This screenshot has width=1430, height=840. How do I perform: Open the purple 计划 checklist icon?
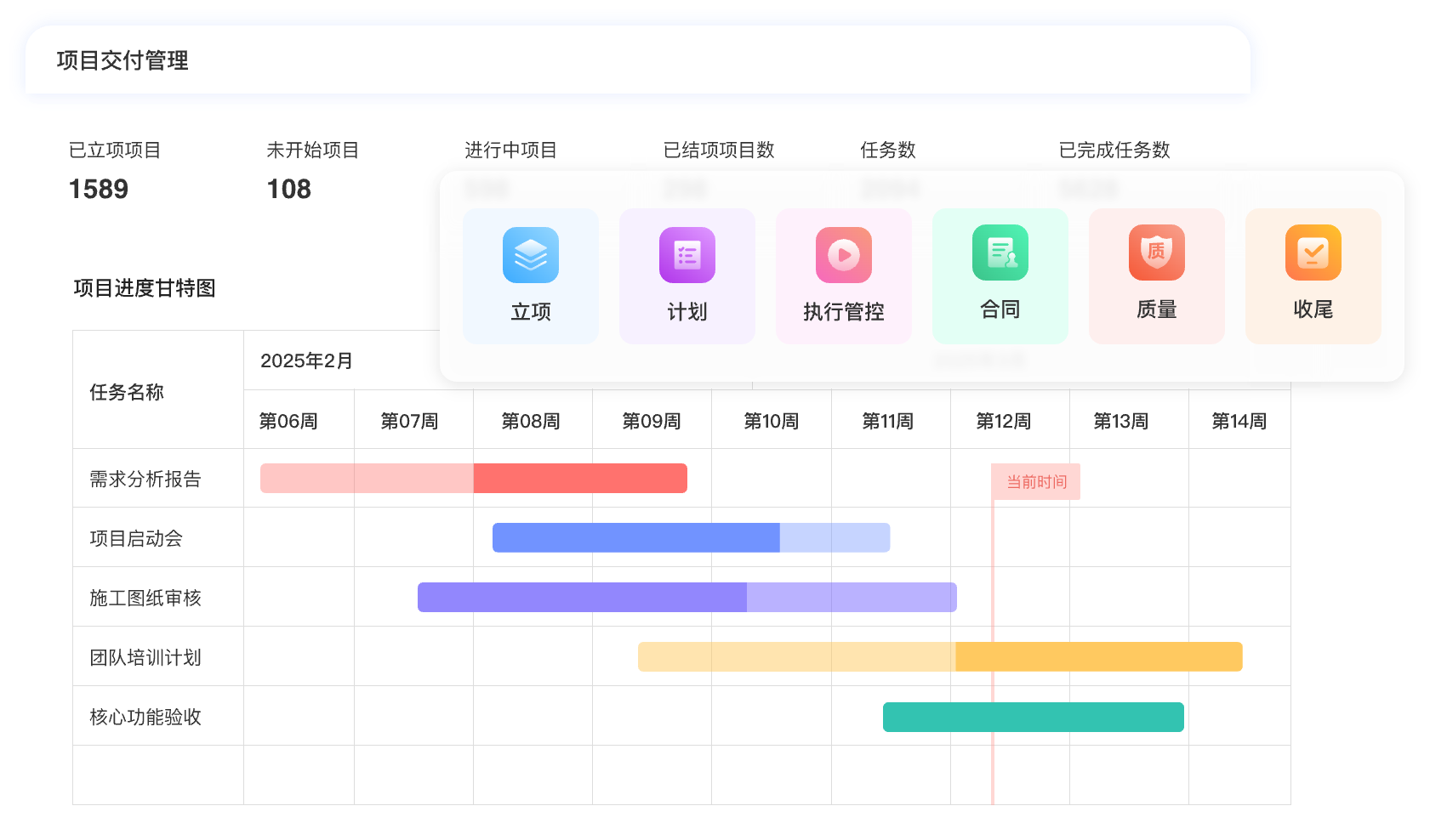(x=687, y=255)
